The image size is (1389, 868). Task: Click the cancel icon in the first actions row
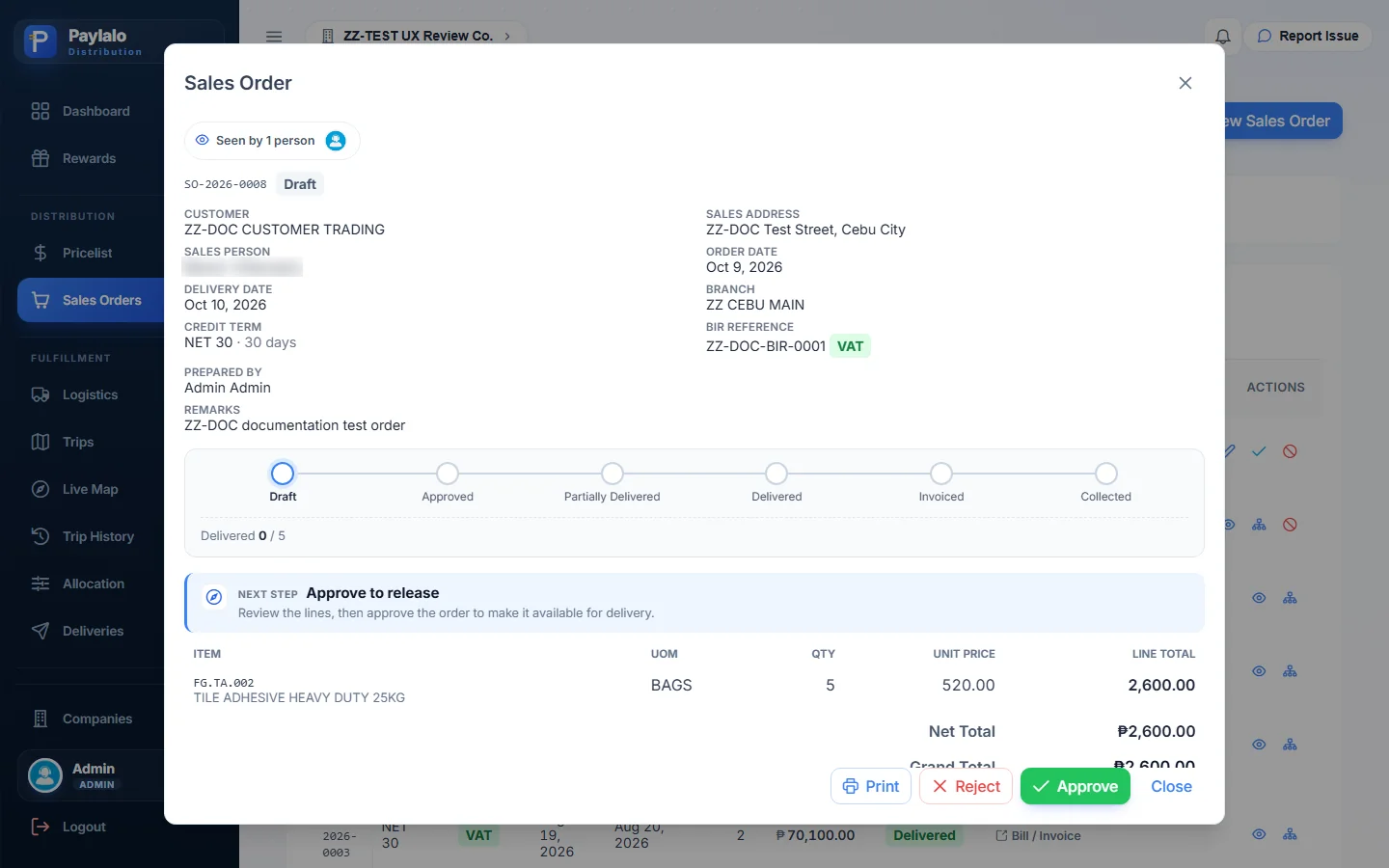pos(1290,451)
